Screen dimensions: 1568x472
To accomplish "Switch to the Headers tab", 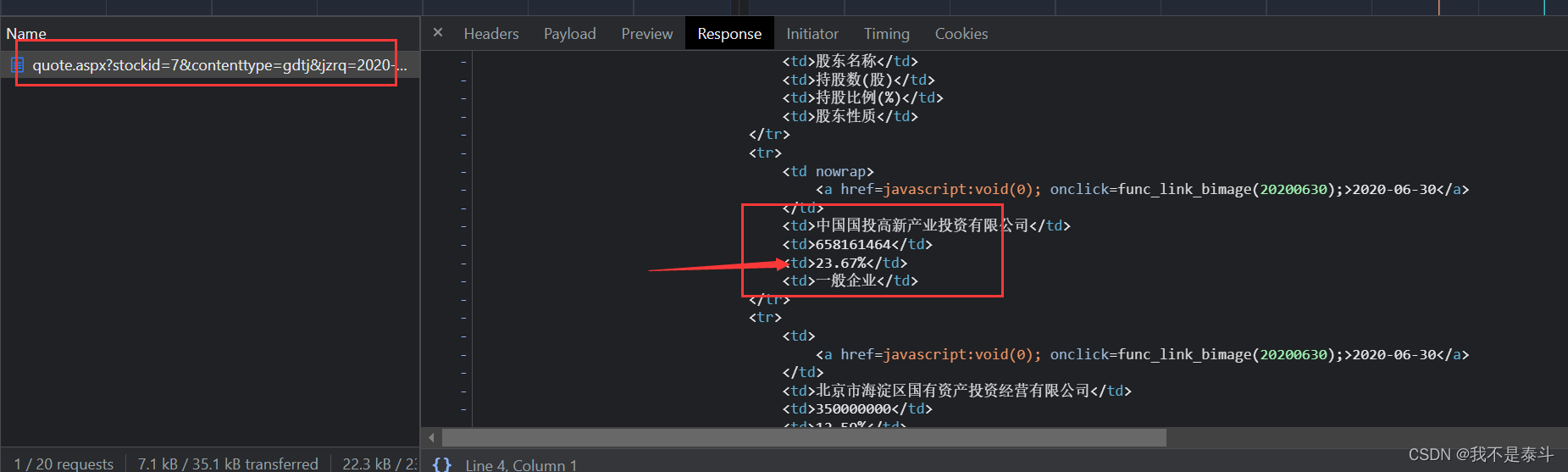I will point(491,34).
